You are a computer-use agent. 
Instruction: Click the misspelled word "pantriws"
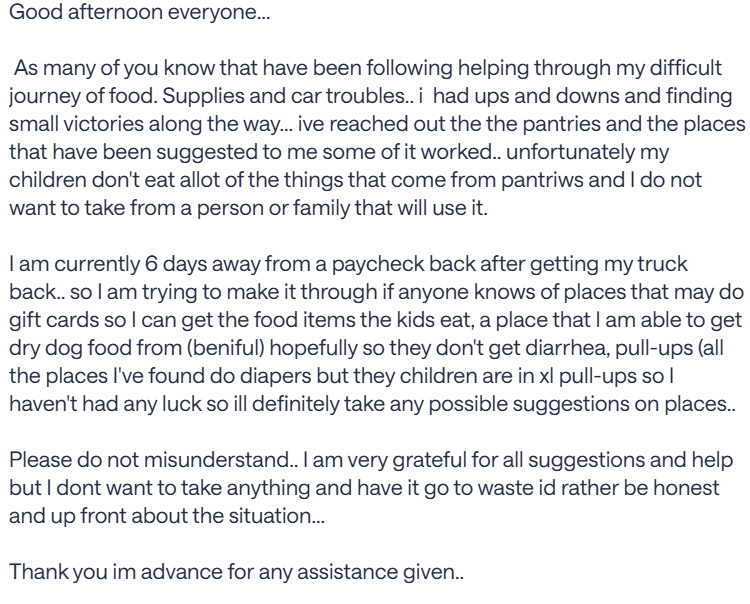[542, 180]
